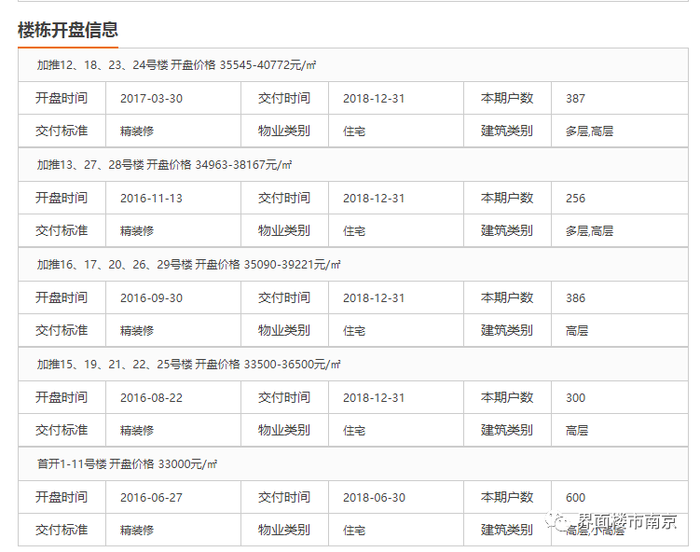Screen dimensions: 700x552
Task: Click the opening date 2016-09-30
Action: (x=151, y=298)
